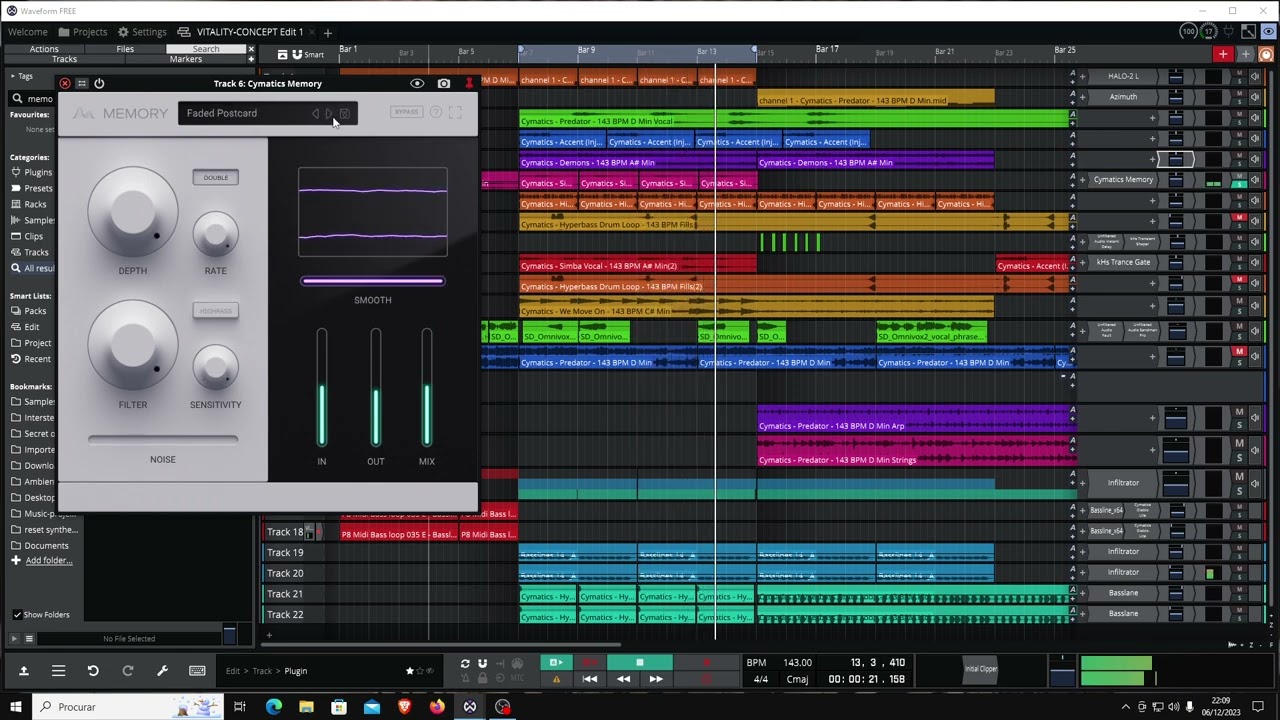Click the DEPTH knob
Screen dimensions: 1280x720
(x=133, y=213)
